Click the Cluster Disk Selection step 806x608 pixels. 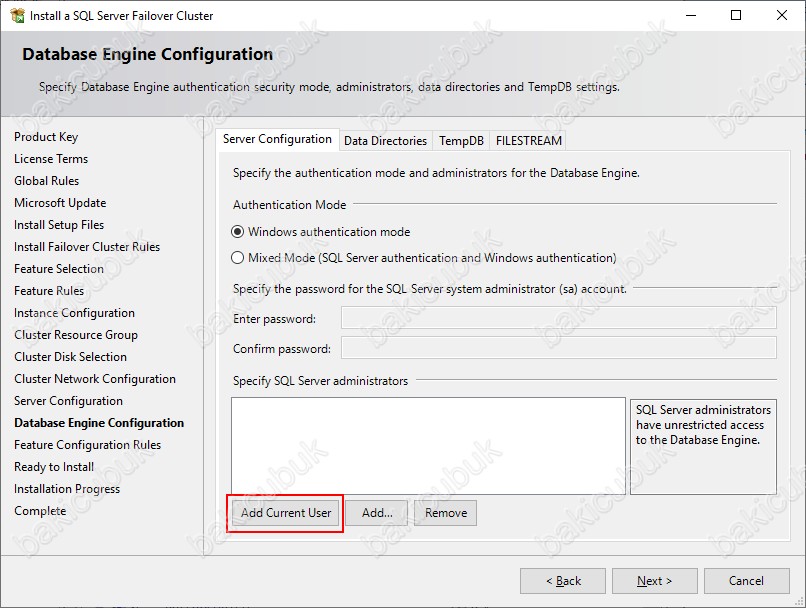[x=70, y=357]
